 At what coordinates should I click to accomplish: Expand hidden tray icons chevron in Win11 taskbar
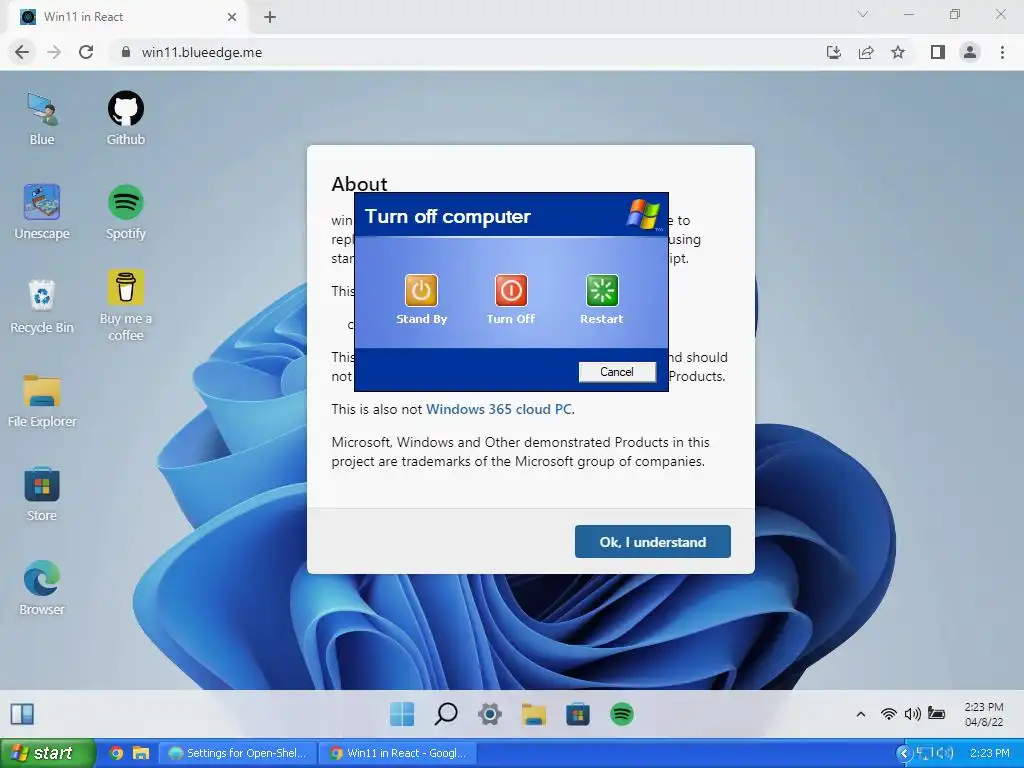(861, 714)
